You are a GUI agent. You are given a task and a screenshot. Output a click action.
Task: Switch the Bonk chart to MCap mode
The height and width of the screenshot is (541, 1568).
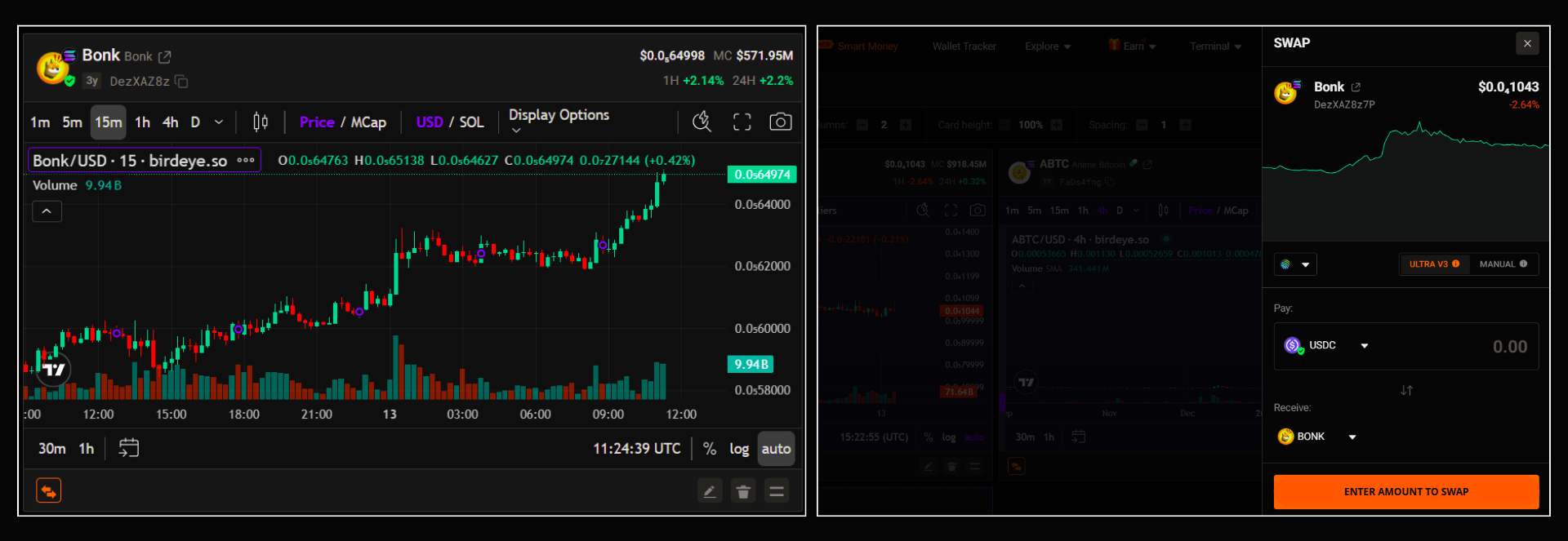(368, 122)
